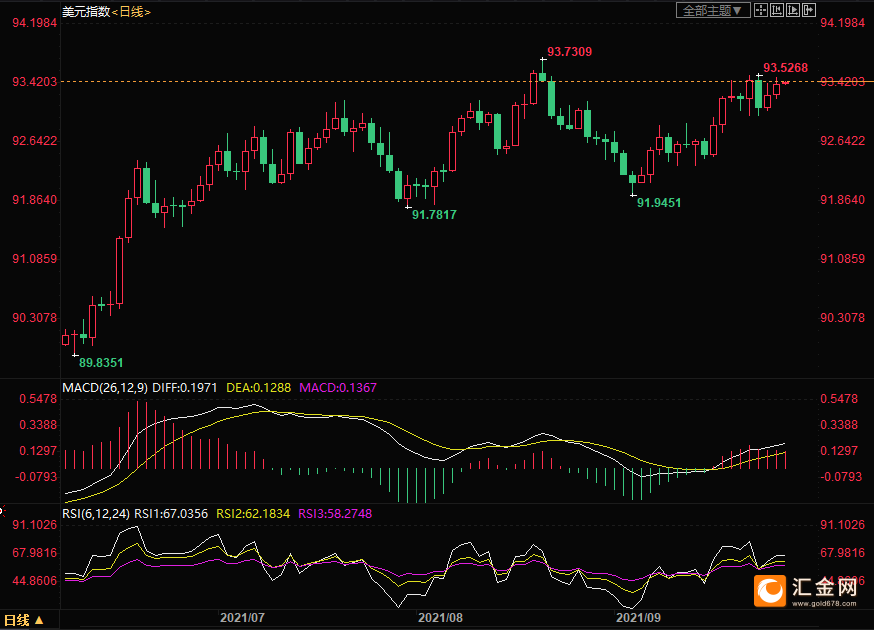874x630 pixels.
Task: Click the MACD right axis 0.1297 value
Action: pyautogui.click(x=839, y=450)
